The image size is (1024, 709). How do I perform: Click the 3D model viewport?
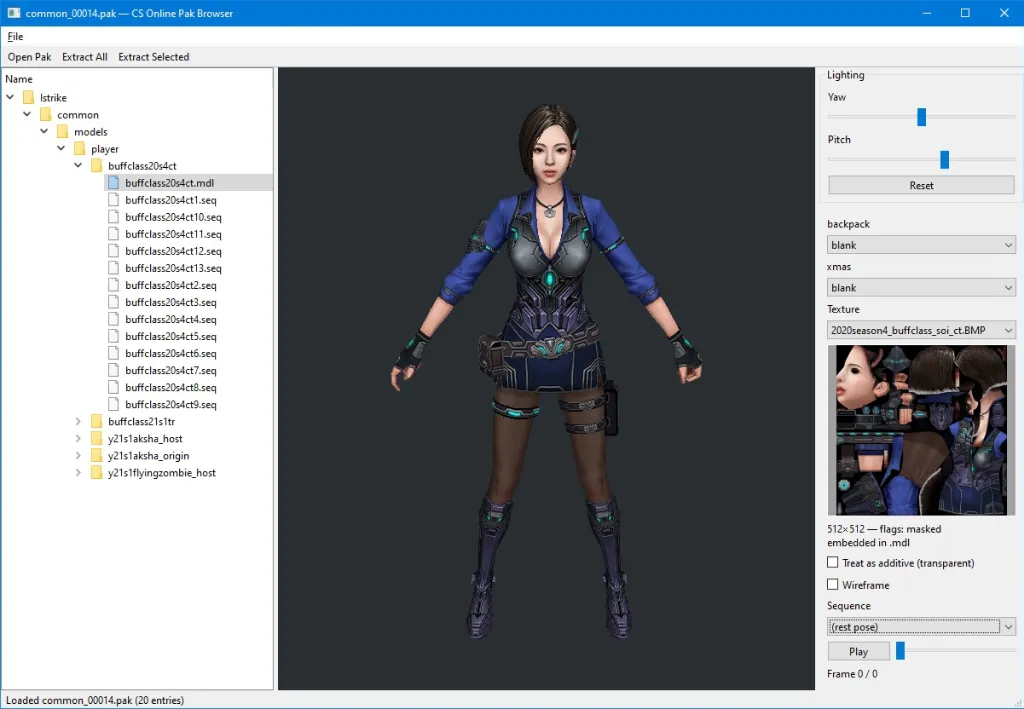pyautogui.click(x=546, y=379)
